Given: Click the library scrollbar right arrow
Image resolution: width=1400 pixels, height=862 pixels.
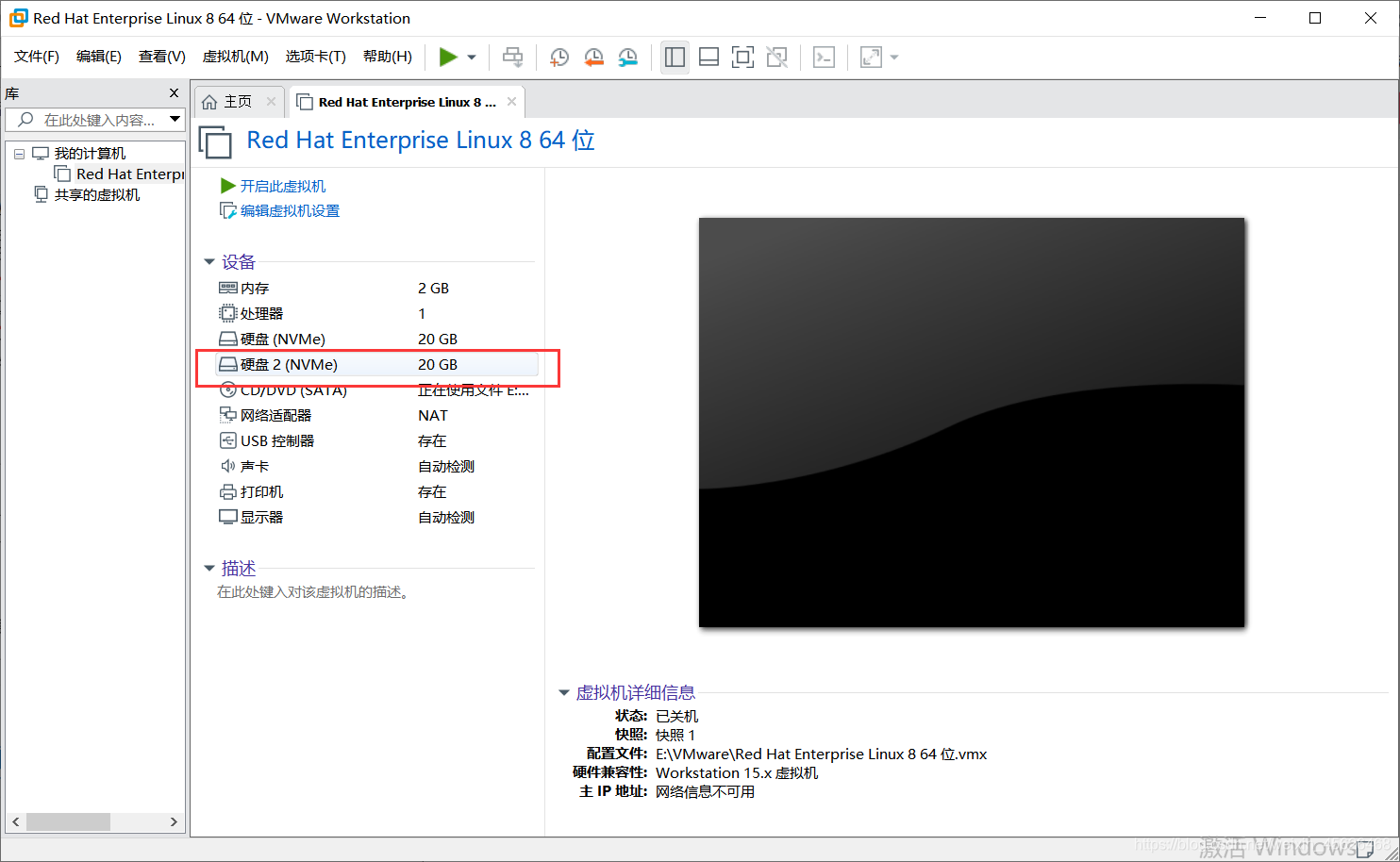Looking at the screenshot, I should click(174, 821).
